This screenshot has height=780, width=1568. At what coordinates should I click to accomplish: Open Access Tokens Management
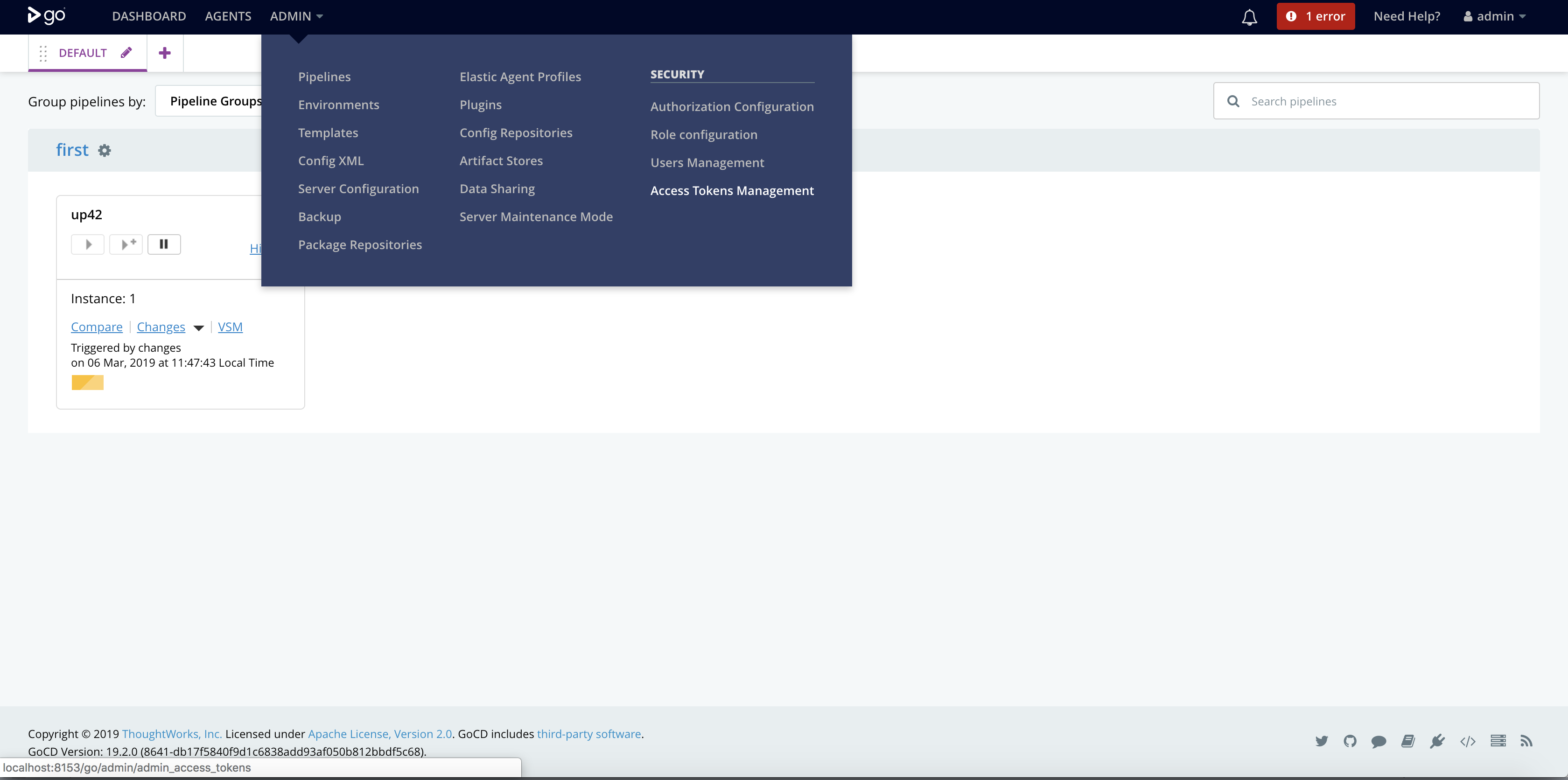732,190
